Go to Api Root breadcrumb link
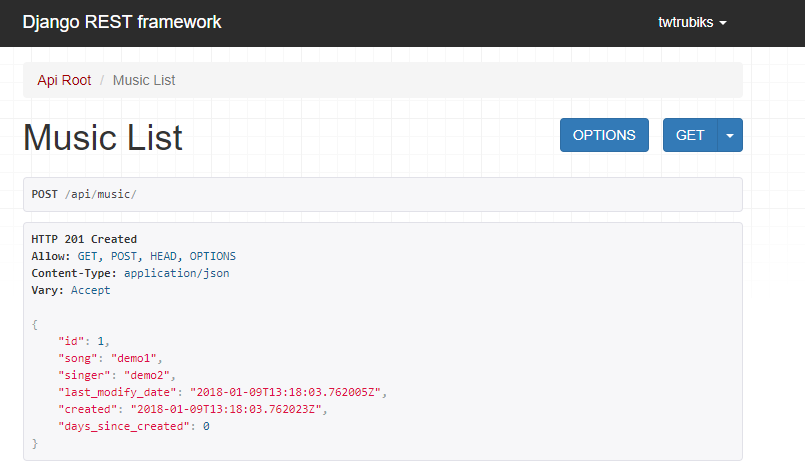 pyautogui.click(x=64, y=80)
